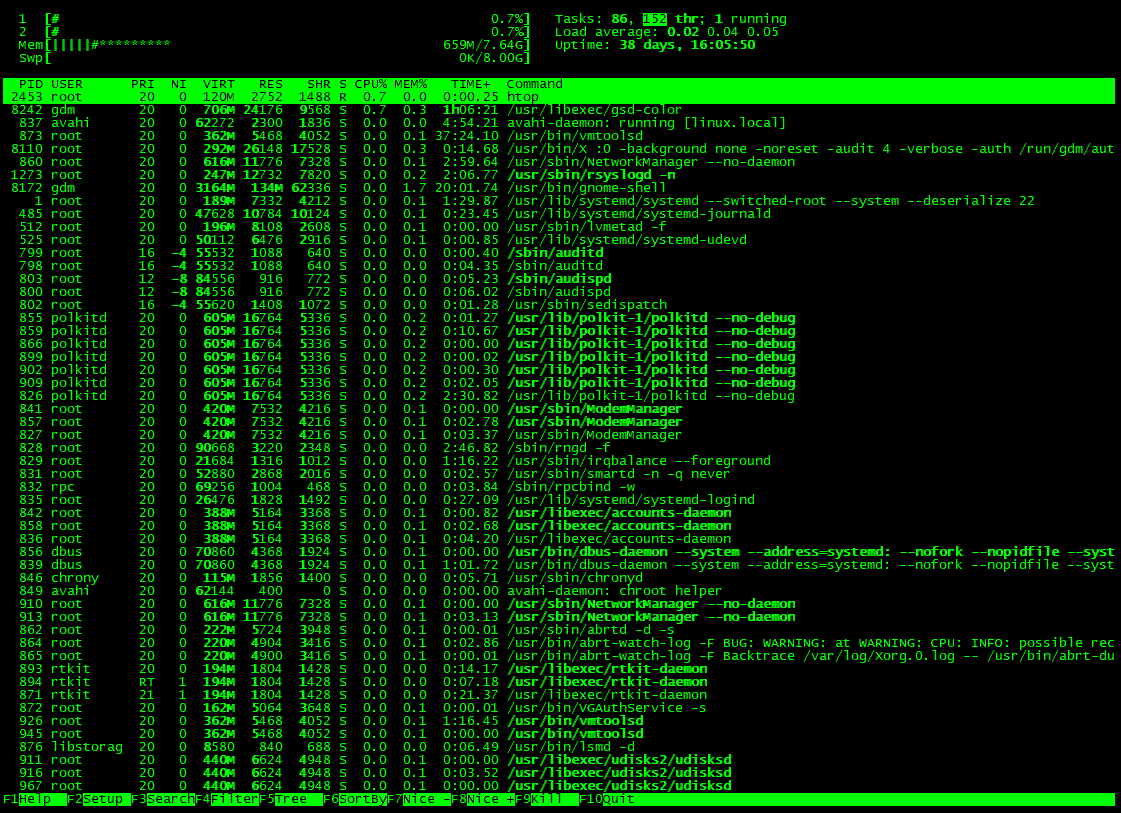The width and height of the screenshot is (1121, 813).
Task: Sort by the USER column header
Action: 66,84
